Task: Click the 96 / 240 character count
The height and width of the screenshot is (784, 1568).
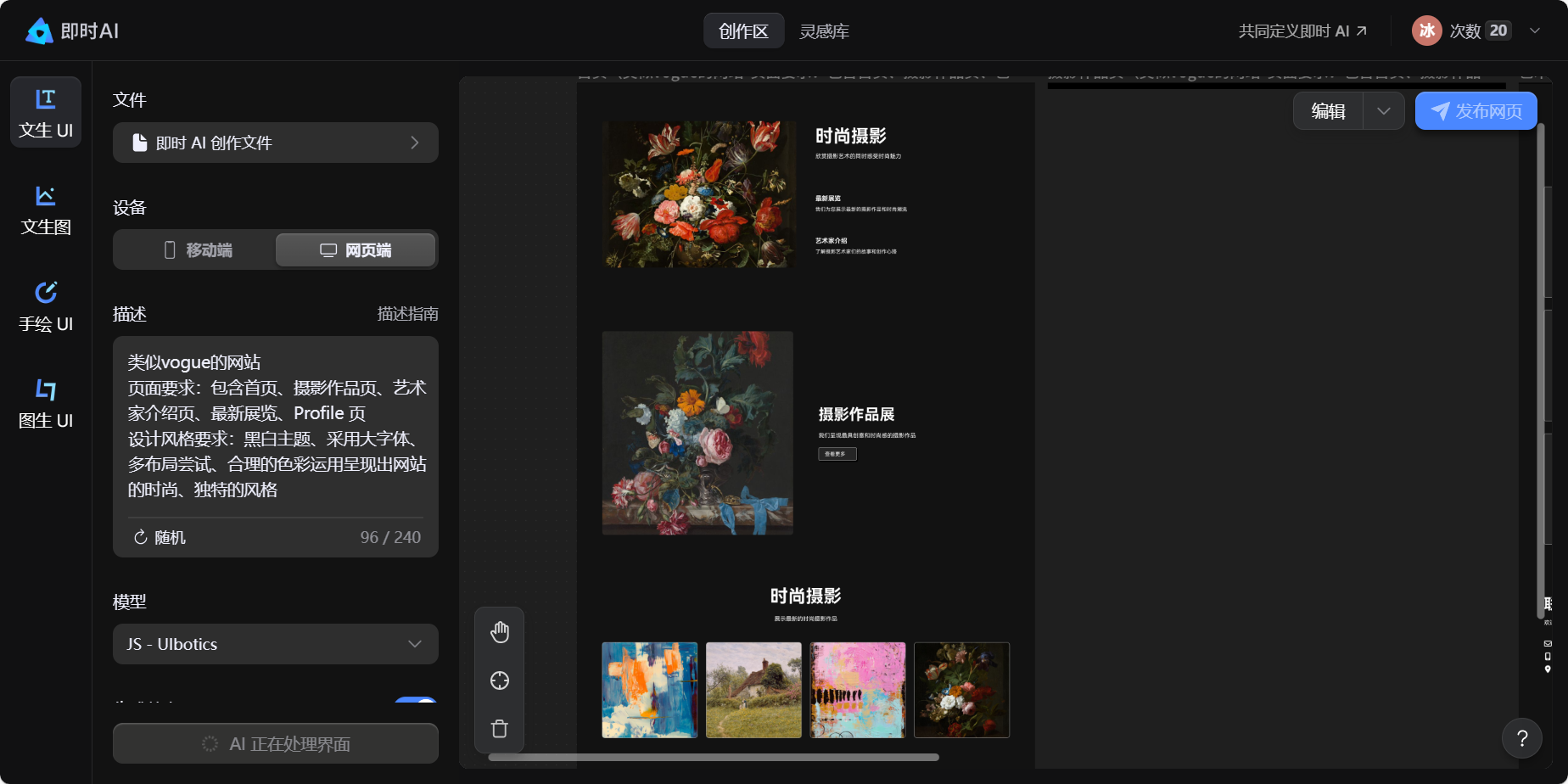Action: [390, 537]
